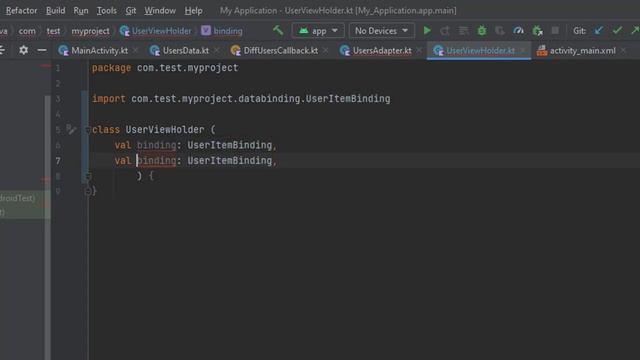The image size is (640, 360).
Task: Close the UserViewHolder.kt tab
Action: tap(523, 51)
